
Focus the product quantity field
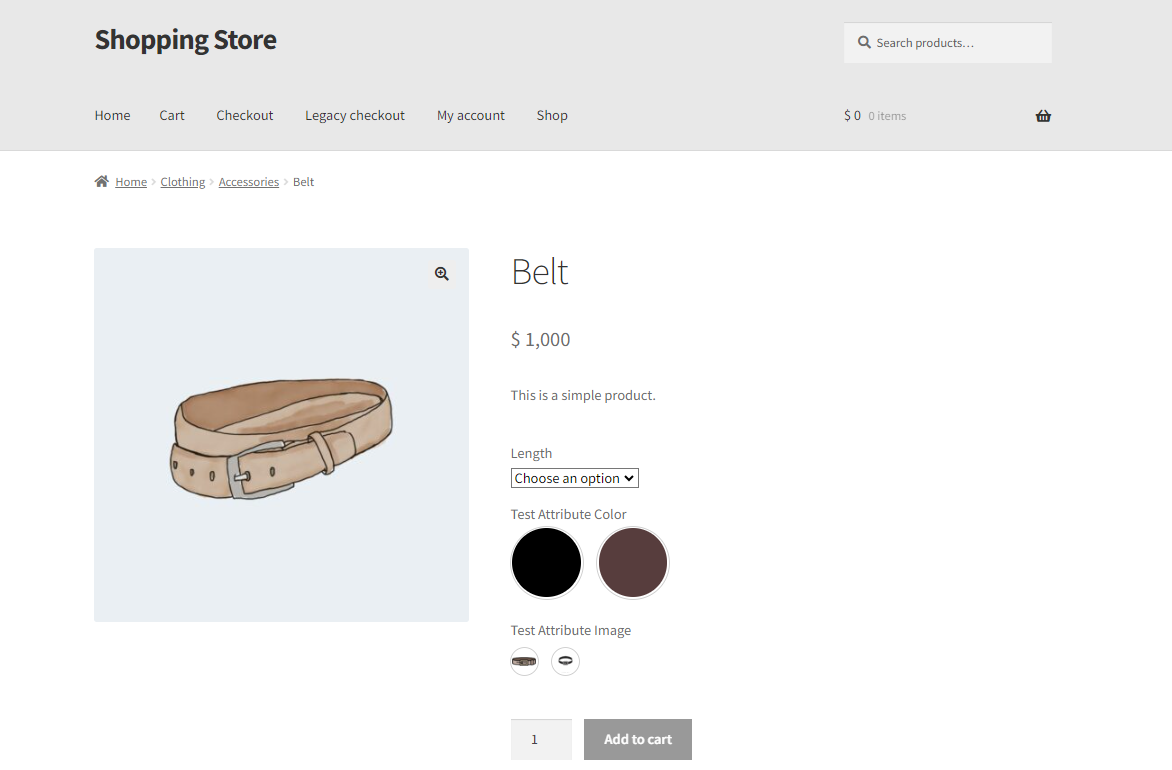click(541, 739)
